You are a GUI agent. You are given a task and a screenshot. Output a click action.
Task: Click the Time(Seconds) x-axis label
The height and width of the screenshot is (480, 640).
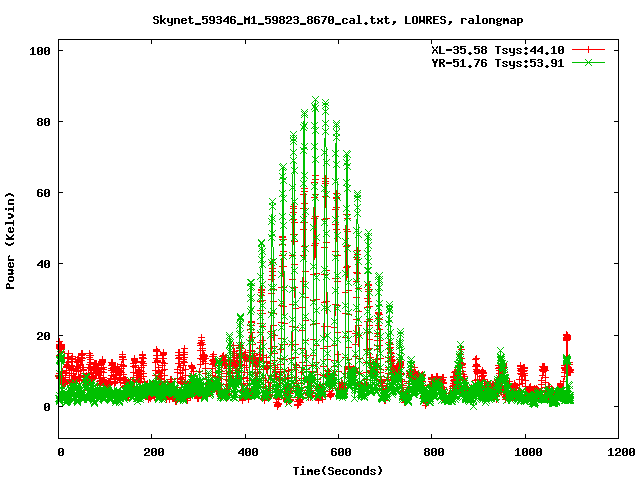click(x=338, y=471)
